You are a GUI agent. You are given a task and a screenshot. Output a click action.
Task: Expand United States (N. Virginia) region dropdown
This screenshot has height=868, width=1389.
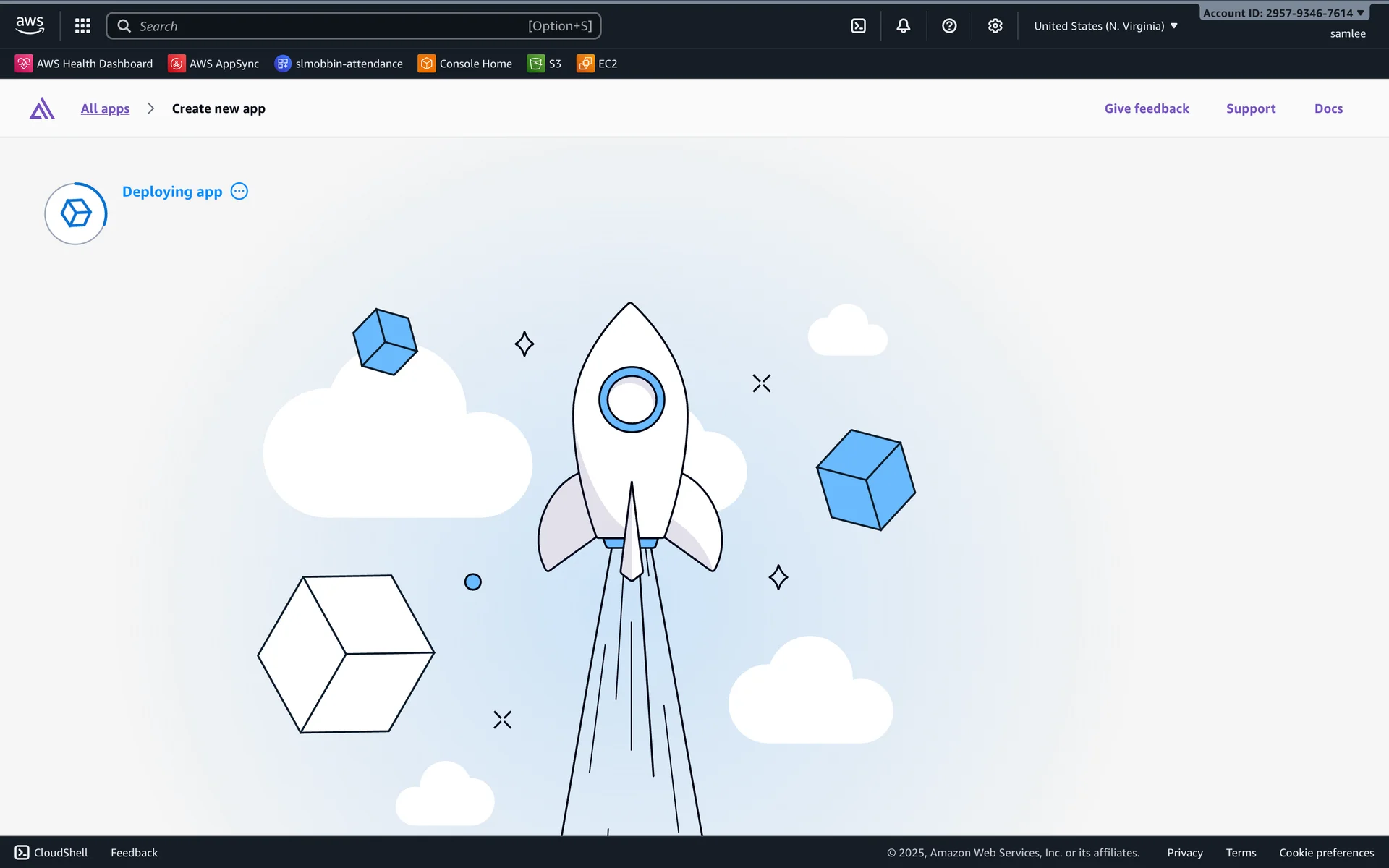(1105, 26)
